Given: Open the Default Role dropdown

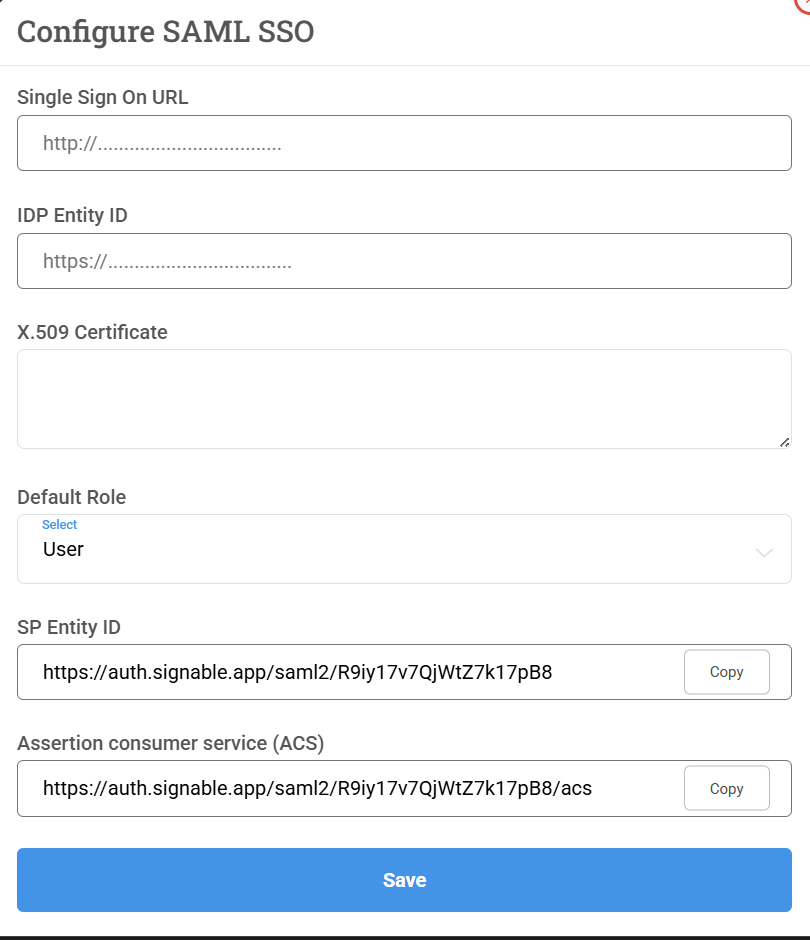Looking at the screenshot, I should [404, 549].
